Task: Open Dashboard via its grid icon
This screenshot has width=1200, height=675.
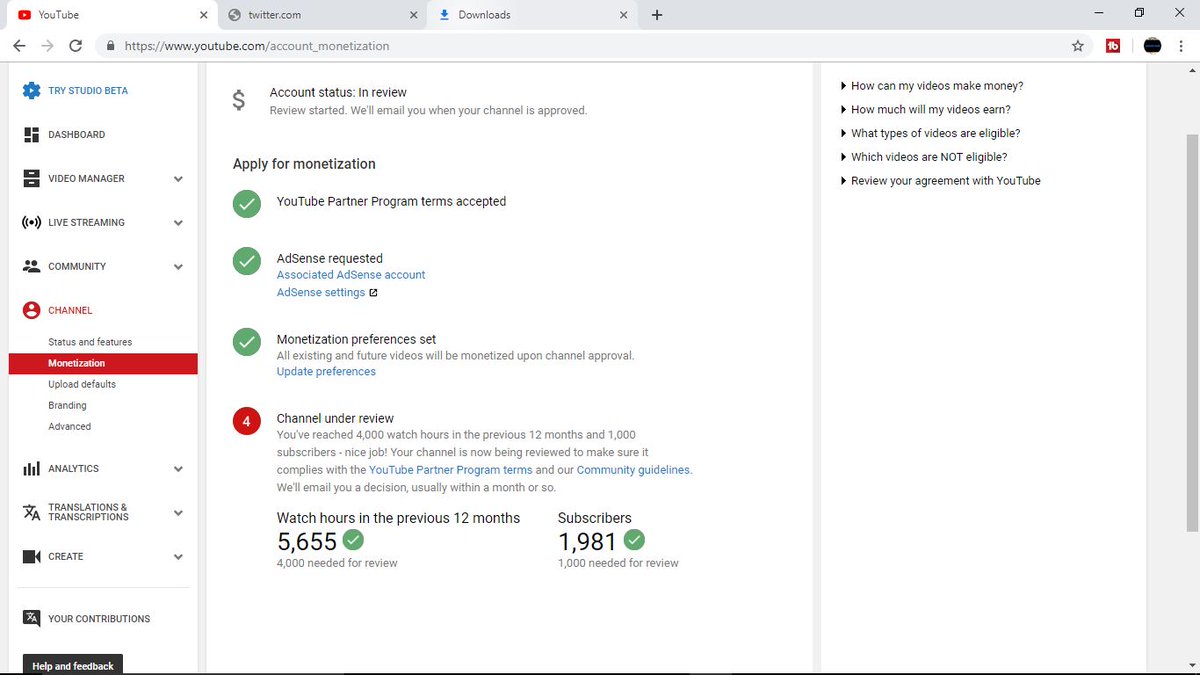Action: pyautogui.click(x=31, y=134)
